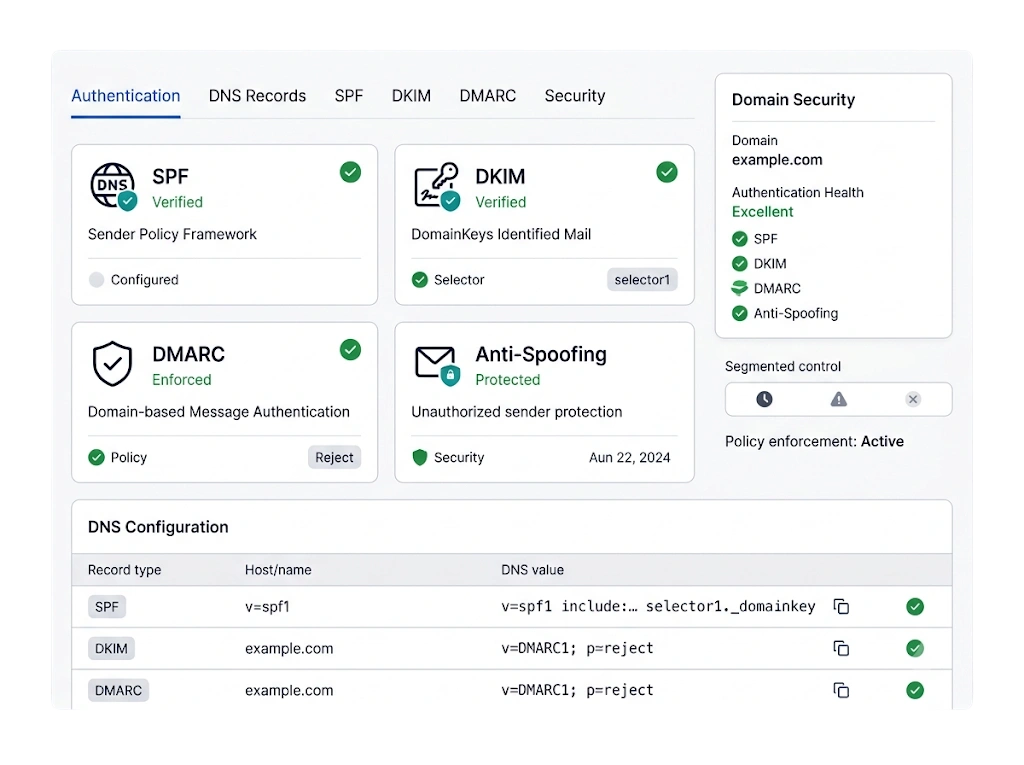
Task: Click the Anti-Spoofing check in Domain Security
Action: click(739, 314)
